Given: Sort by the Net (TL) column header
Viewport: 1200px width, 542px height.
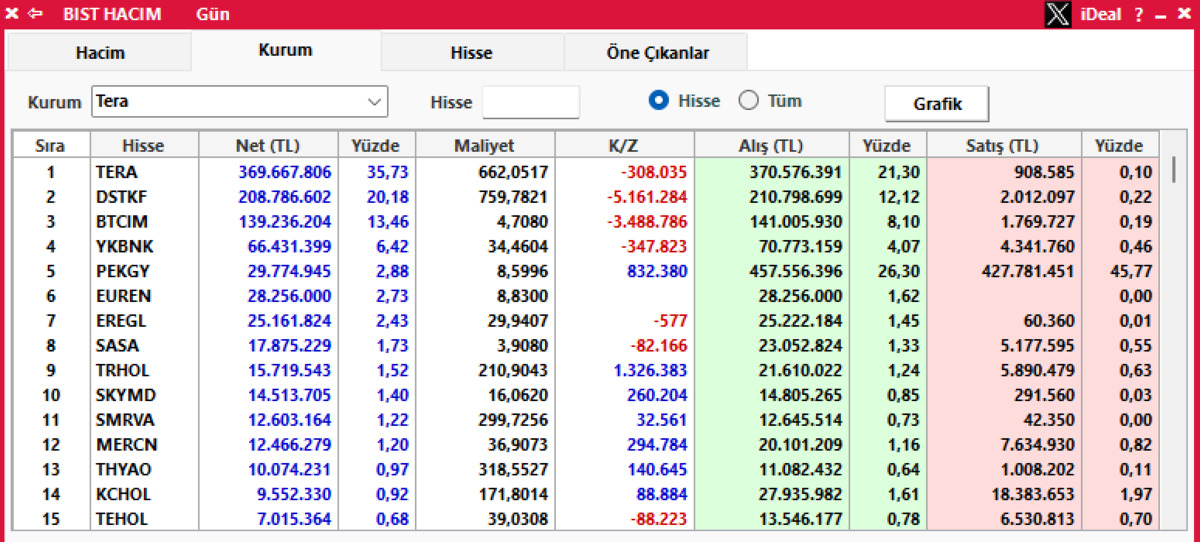Looking at the screenshot, I should pyautogui.click(x=267, y=146).
